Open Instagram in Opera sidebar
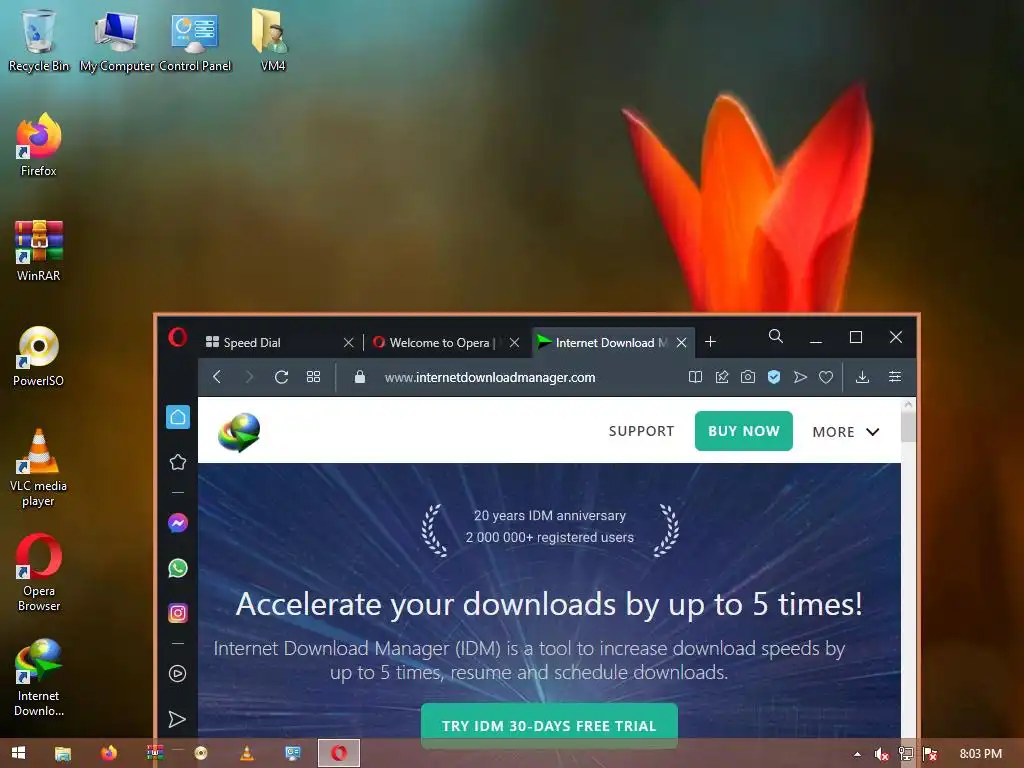 pos(178,613)
